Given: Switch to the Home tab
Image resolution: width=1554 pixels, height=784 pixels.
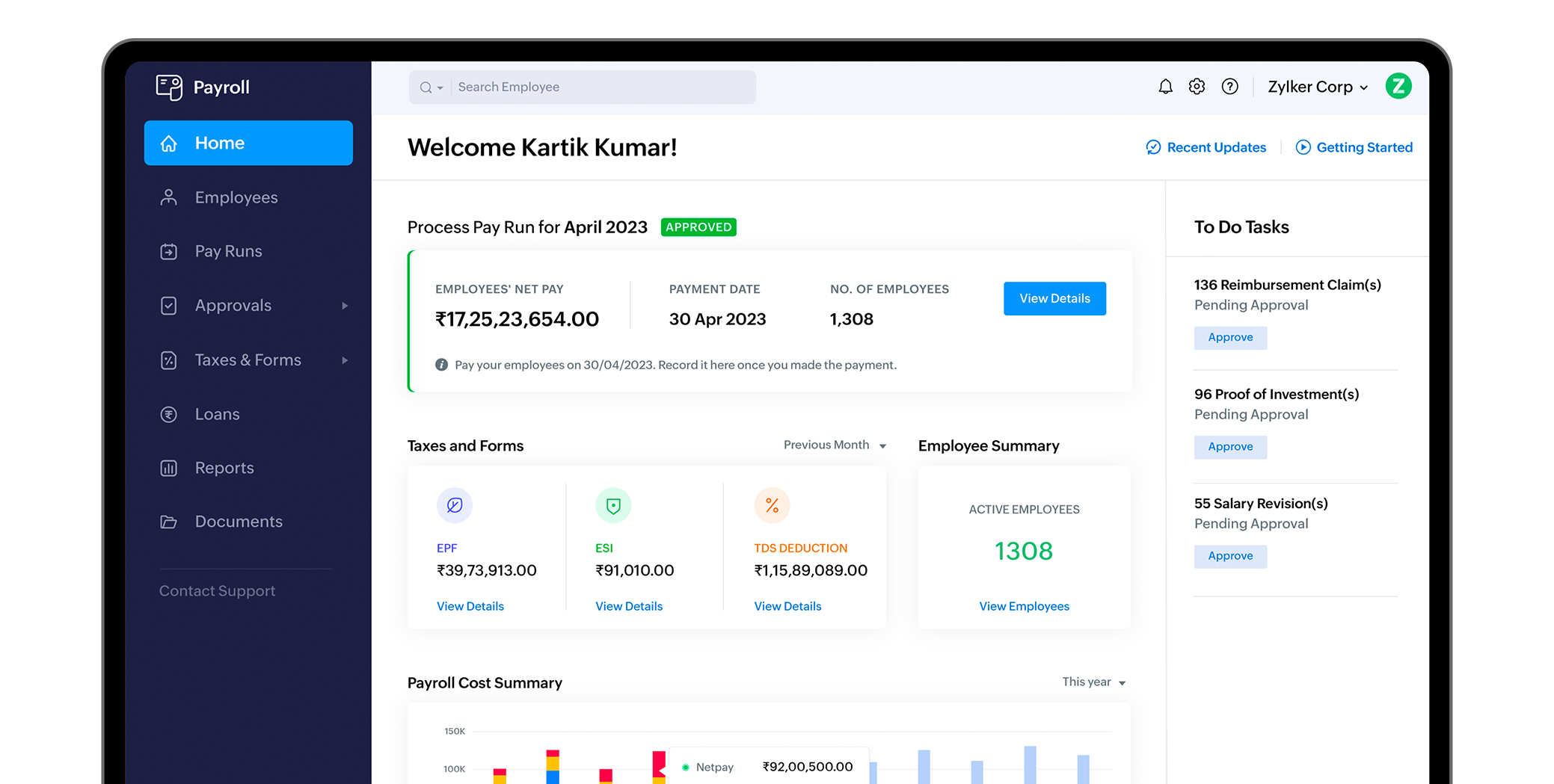Looking at the screenshot, I should (219, 143).
